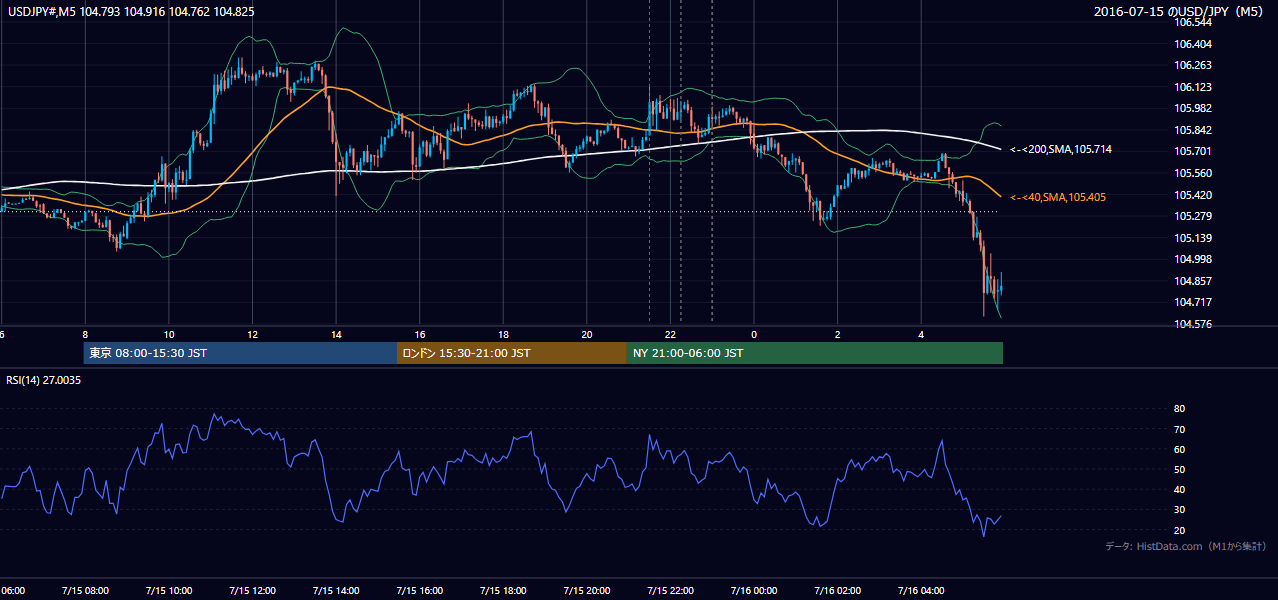Click price axis label 106.263
The image size is (1278, 600).
pyautogui.click(x=1193, y=65)
